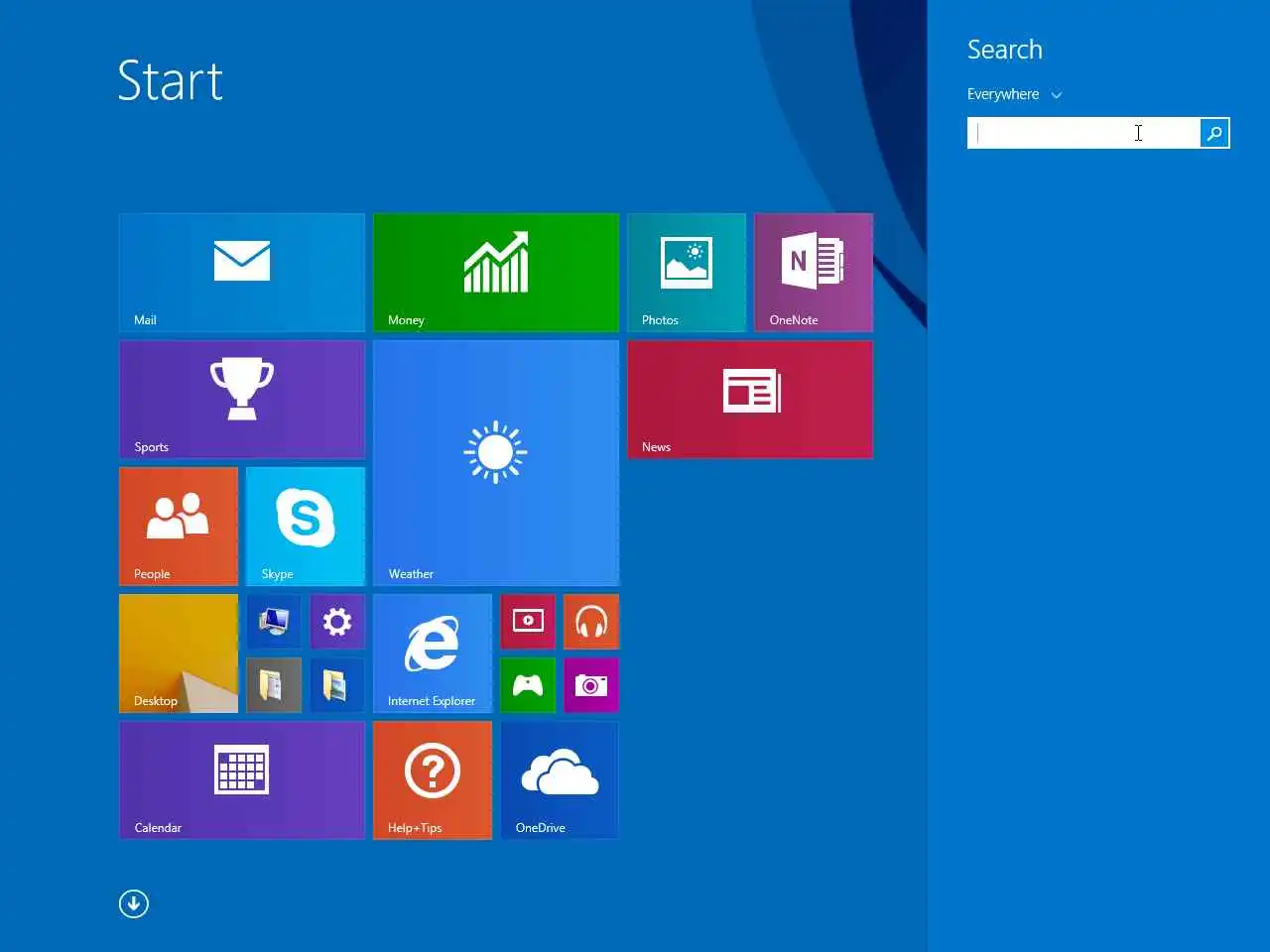Open the Skype tile
This screenshot has width=1270, height=952.
click(x=306, y=527)
